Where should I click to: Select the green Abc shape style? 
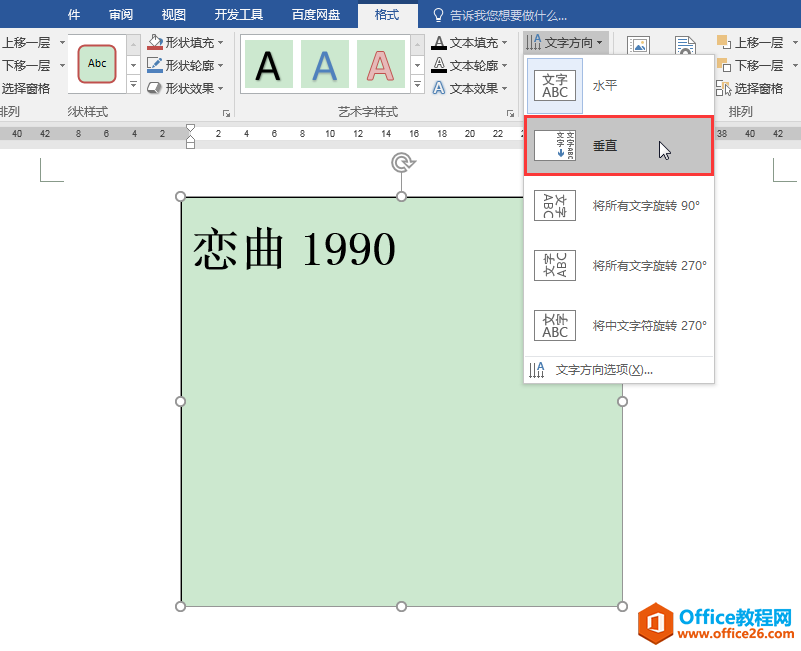97,64
